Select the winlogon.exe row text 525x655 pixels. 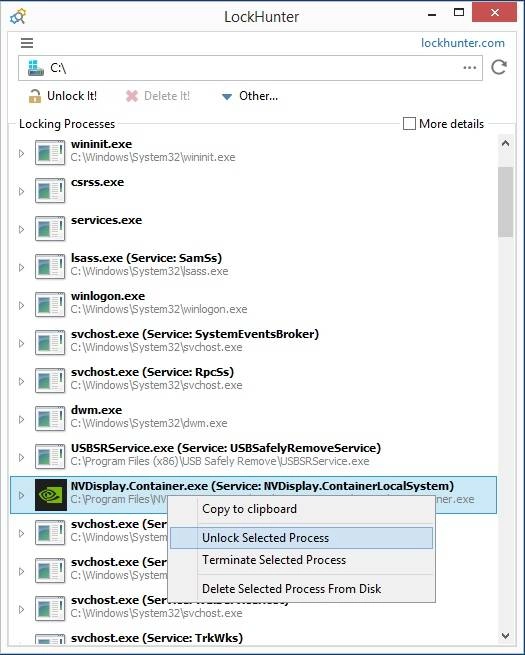108,296
